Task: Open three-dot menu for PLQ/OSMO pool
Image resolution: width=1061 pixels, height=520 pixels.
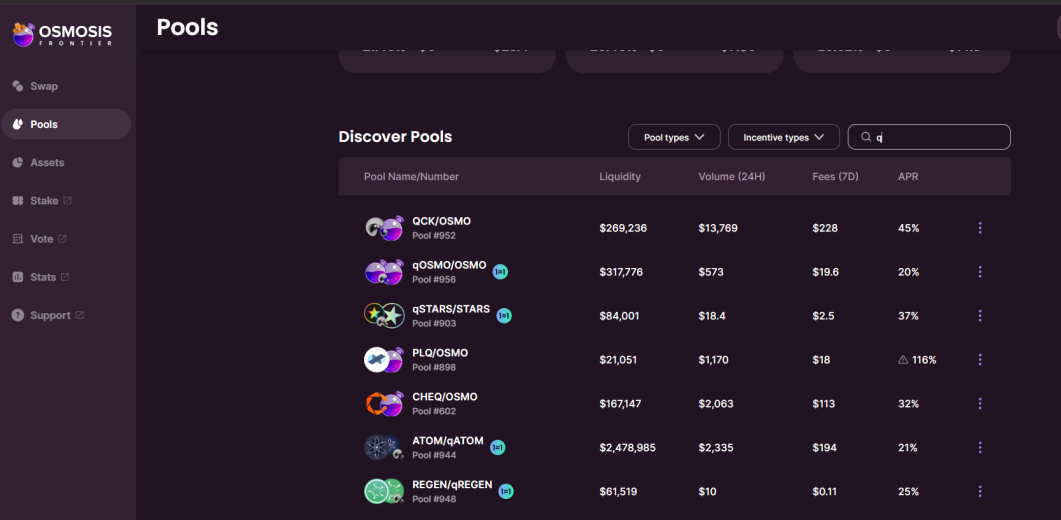Action: (980, 360)
